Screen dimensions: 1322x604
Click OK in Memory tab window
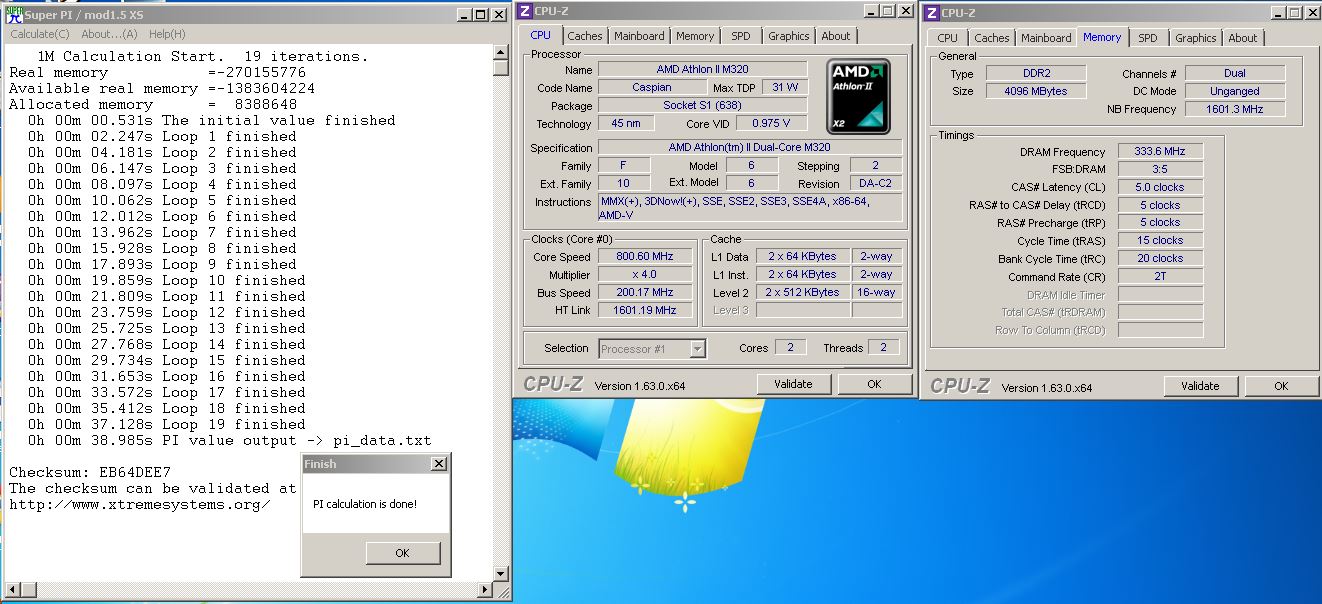(x=1281, y=386)
